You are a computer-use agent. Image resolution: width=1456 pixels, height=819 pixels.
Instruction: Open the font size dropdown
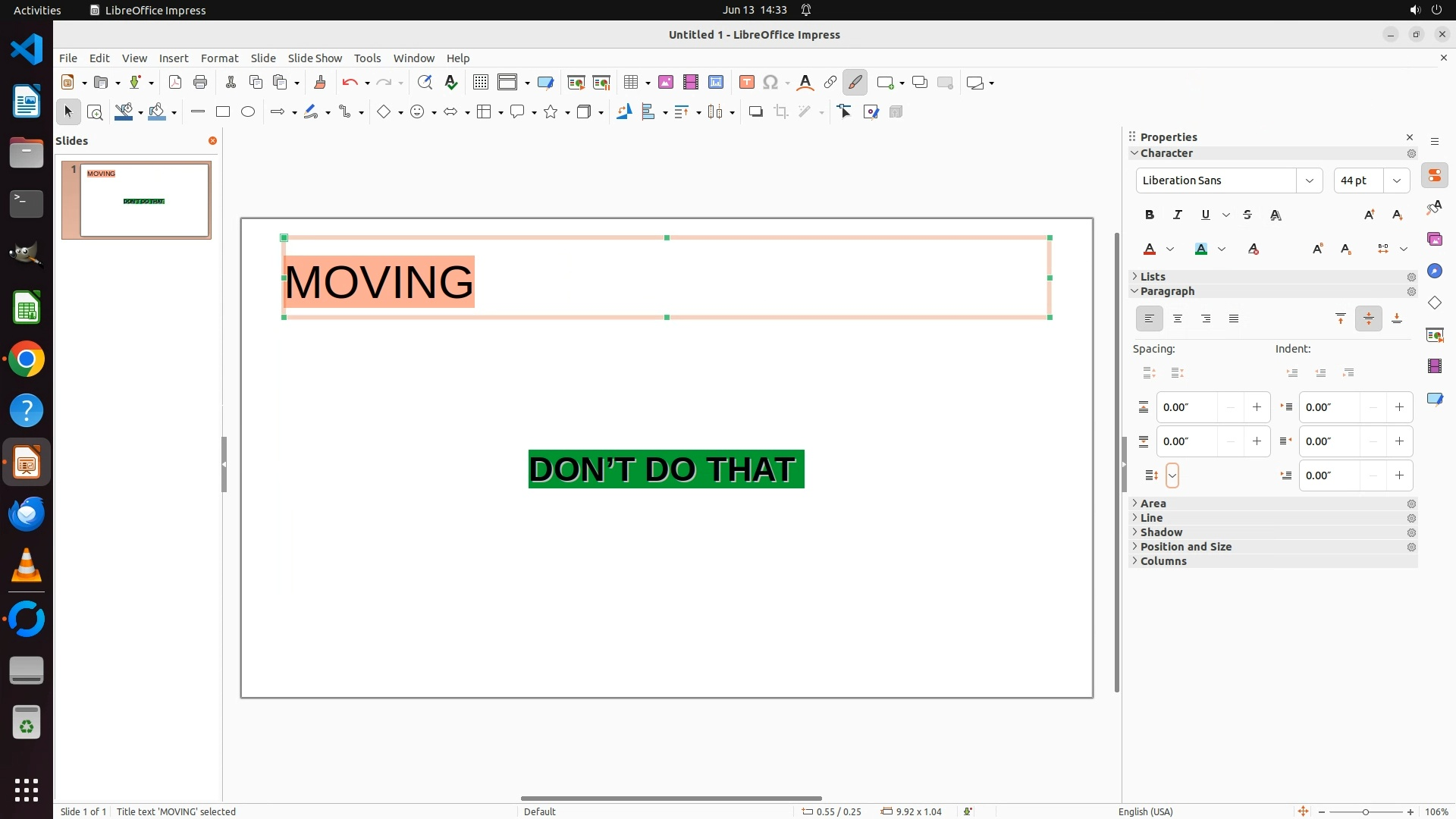pyautogui.click(x=1397, y=180)
